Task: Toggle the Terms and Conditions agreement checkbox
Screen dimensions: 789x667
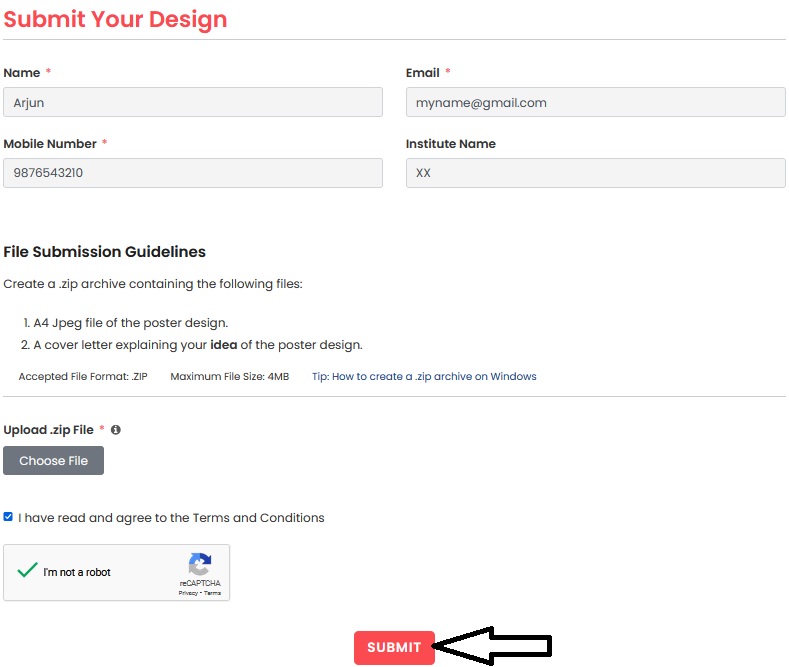Action: click(9, 517)
